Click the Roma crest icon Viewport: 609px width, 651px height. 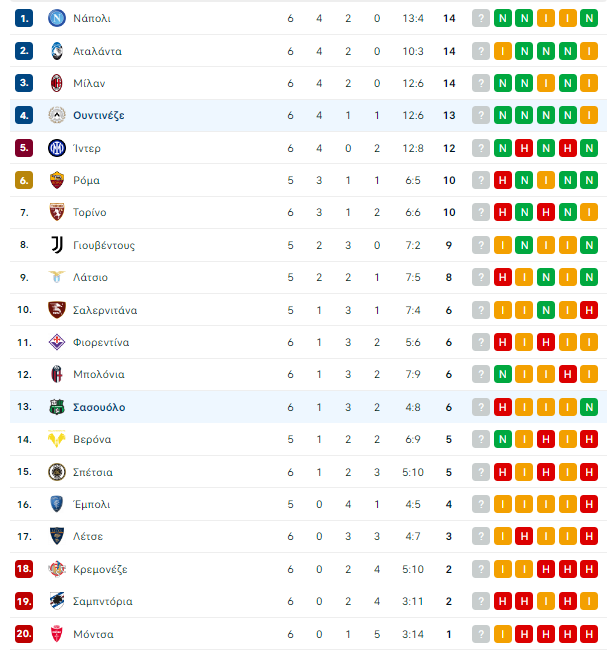click(57, 180)
